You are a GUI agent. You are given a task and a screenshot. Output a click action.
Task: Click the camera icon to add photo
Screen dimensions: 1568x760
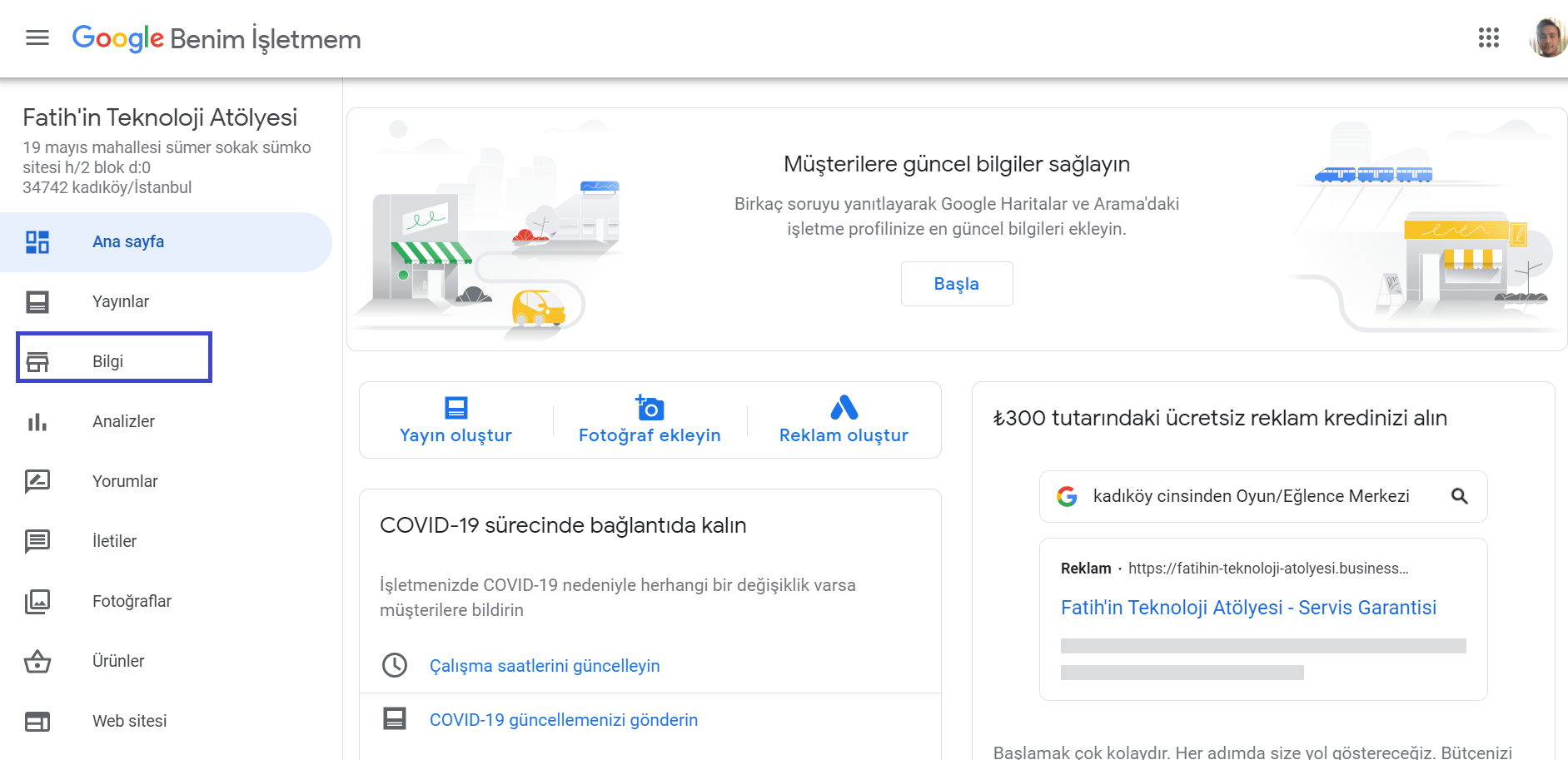click(x=650, y=408)
